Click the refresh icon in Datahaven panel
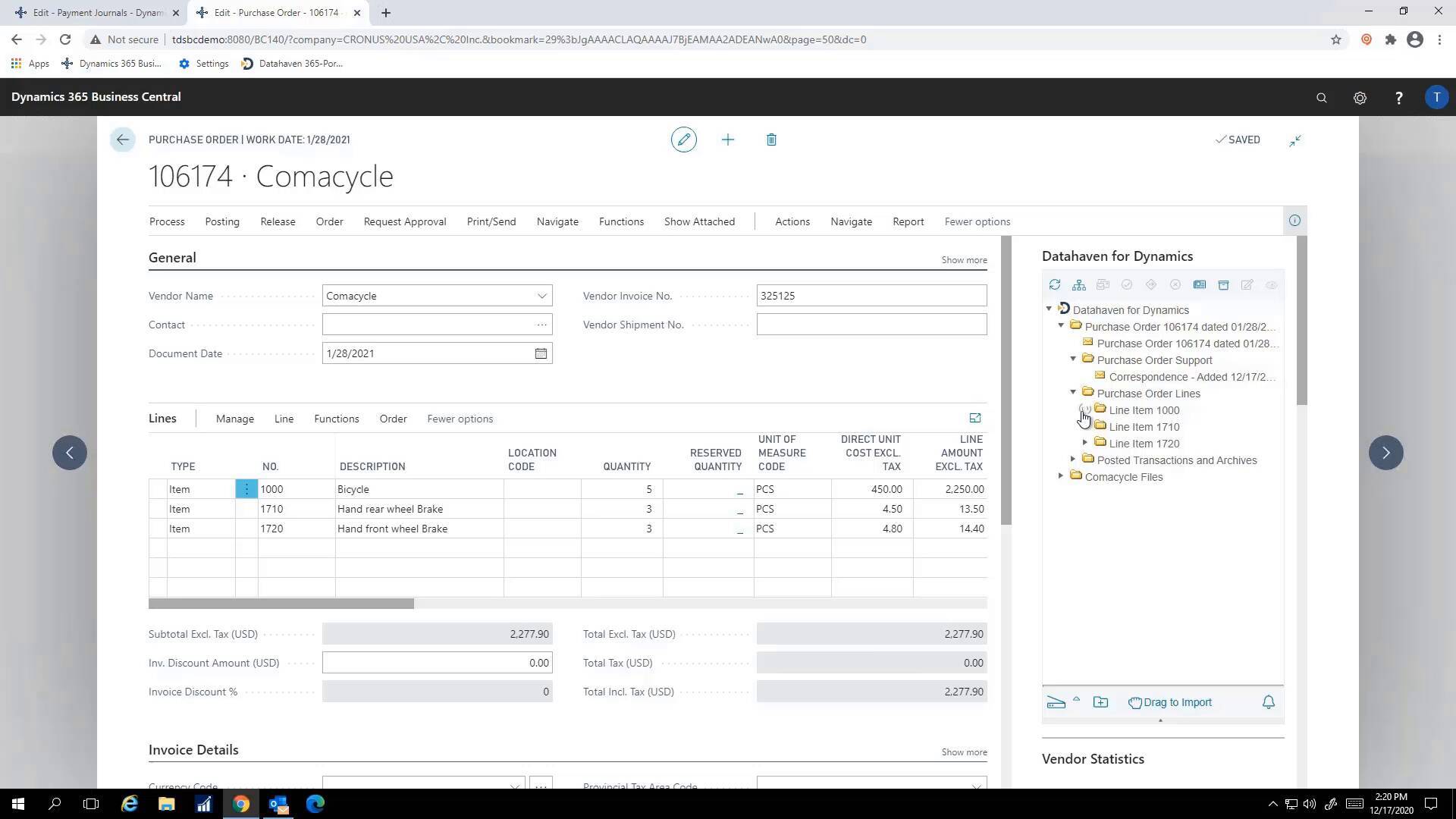The height and width of the screenshot is (819, 1456). coord(1055,284)
